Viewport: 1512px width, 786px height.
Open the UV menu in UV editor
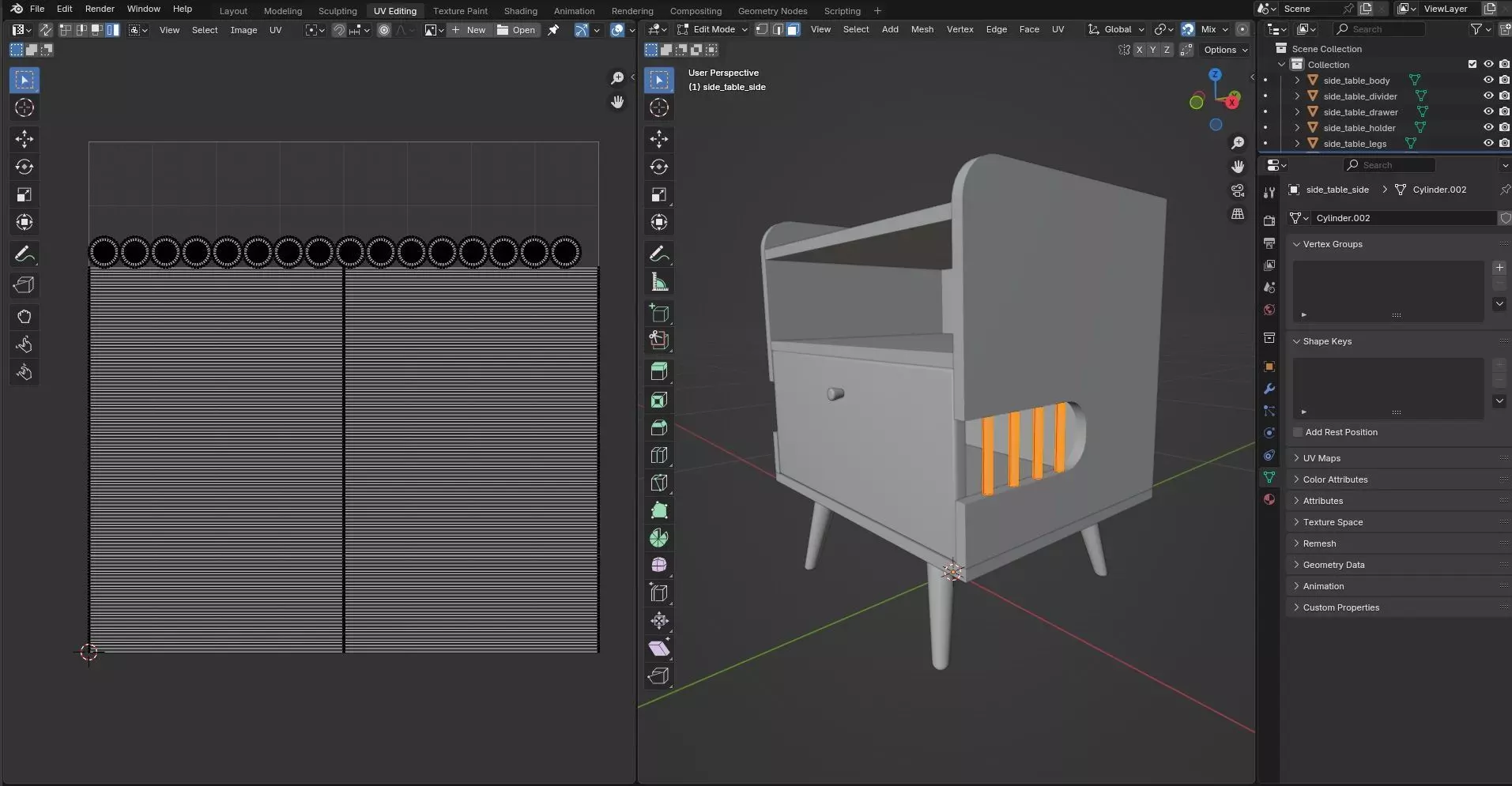pos(275,30)
